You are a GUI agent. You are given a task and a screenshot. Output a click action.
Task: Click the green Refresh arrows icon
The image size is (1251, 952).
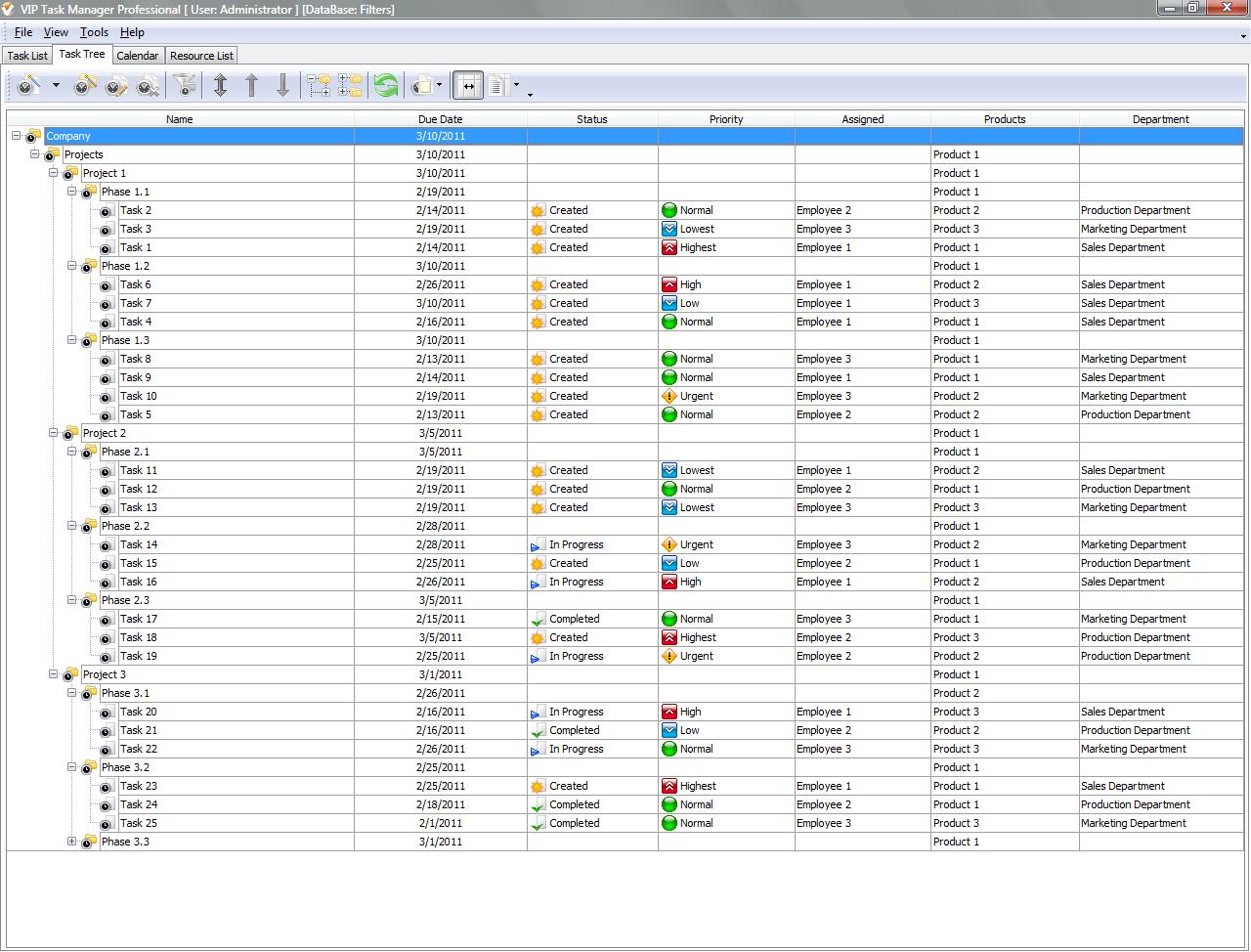(x=386, y=86)
